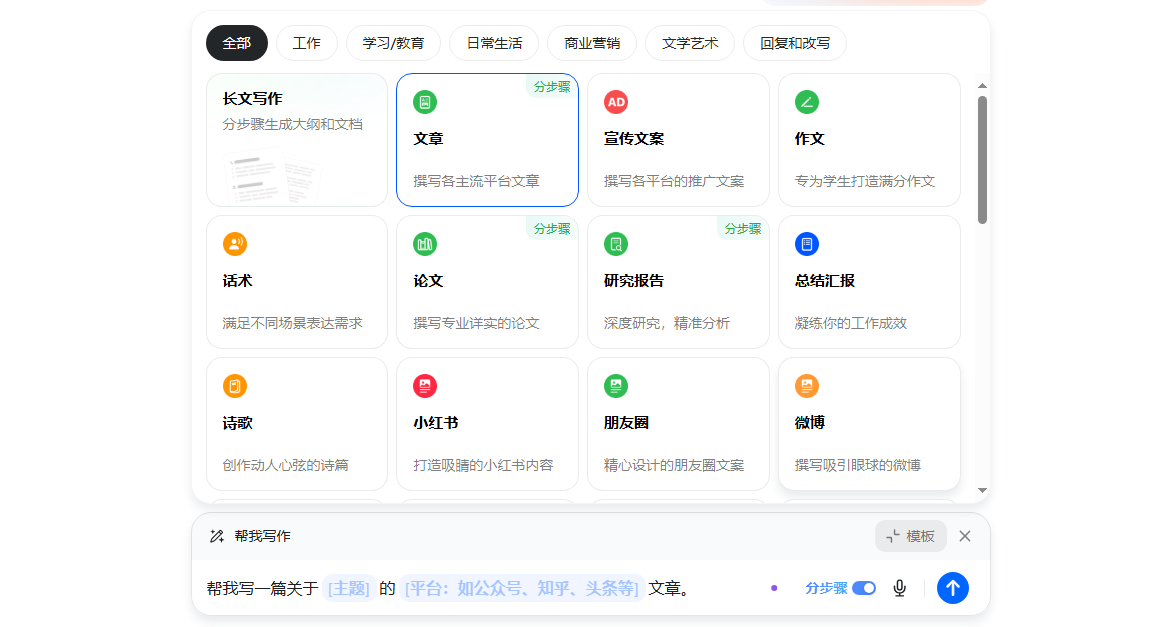Viewport: 1171px width, 627px height.
Task: Toggle the 分步骤 switch off
Action: pyautogui.click(x=864, y=588)
